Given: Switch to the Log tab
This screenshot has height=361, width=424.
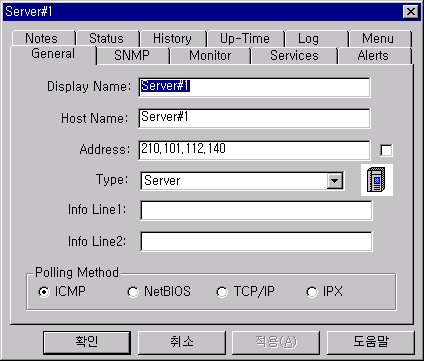Looking at the screenshot, I should 317,39.
